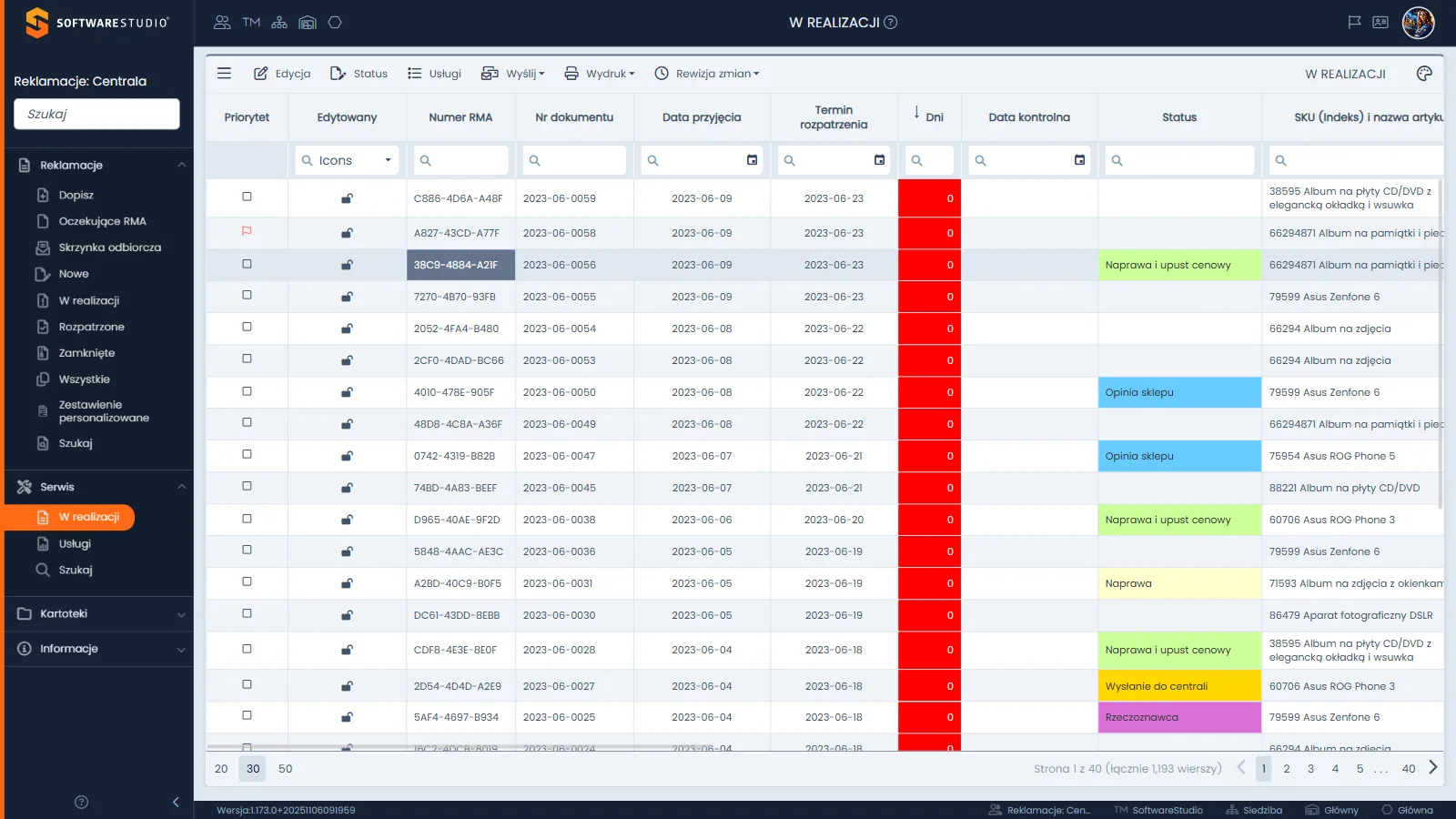Tick the checkbox for 2023-06-0055
This screenshot has width=1456, height=819.
(x=247, y=295)
